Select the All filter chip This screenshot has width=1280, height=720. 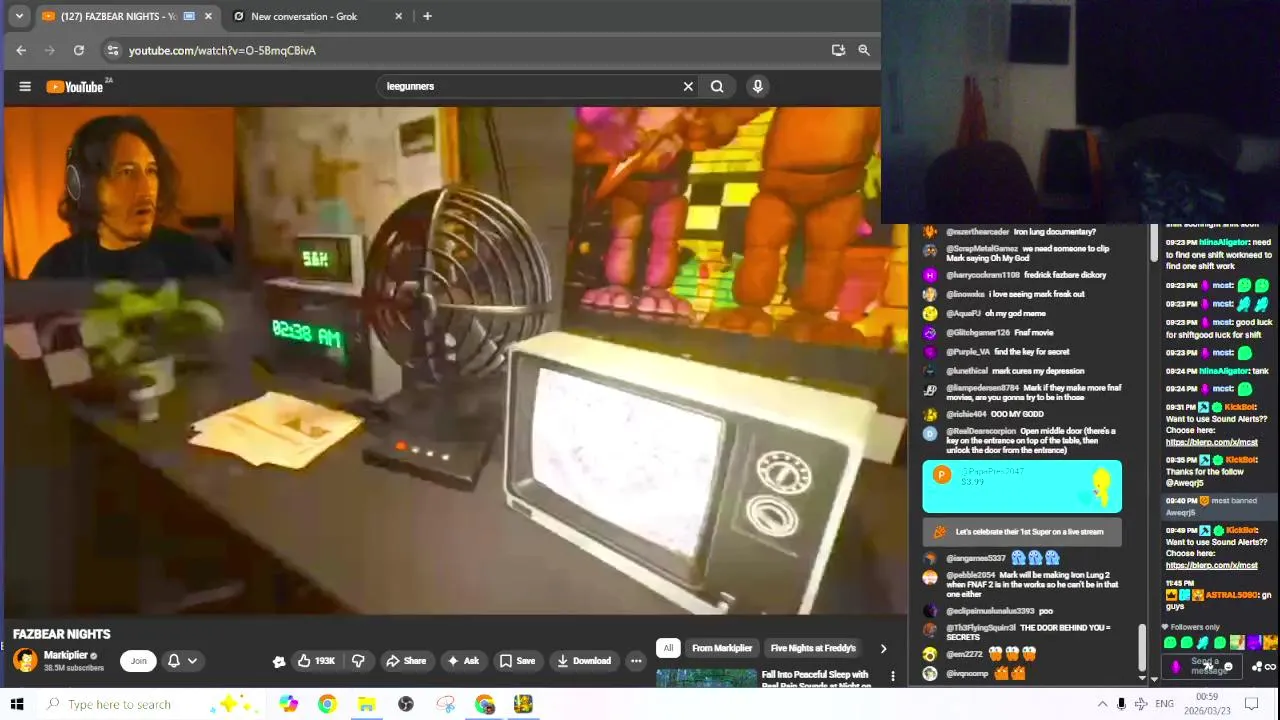point(668,648)
